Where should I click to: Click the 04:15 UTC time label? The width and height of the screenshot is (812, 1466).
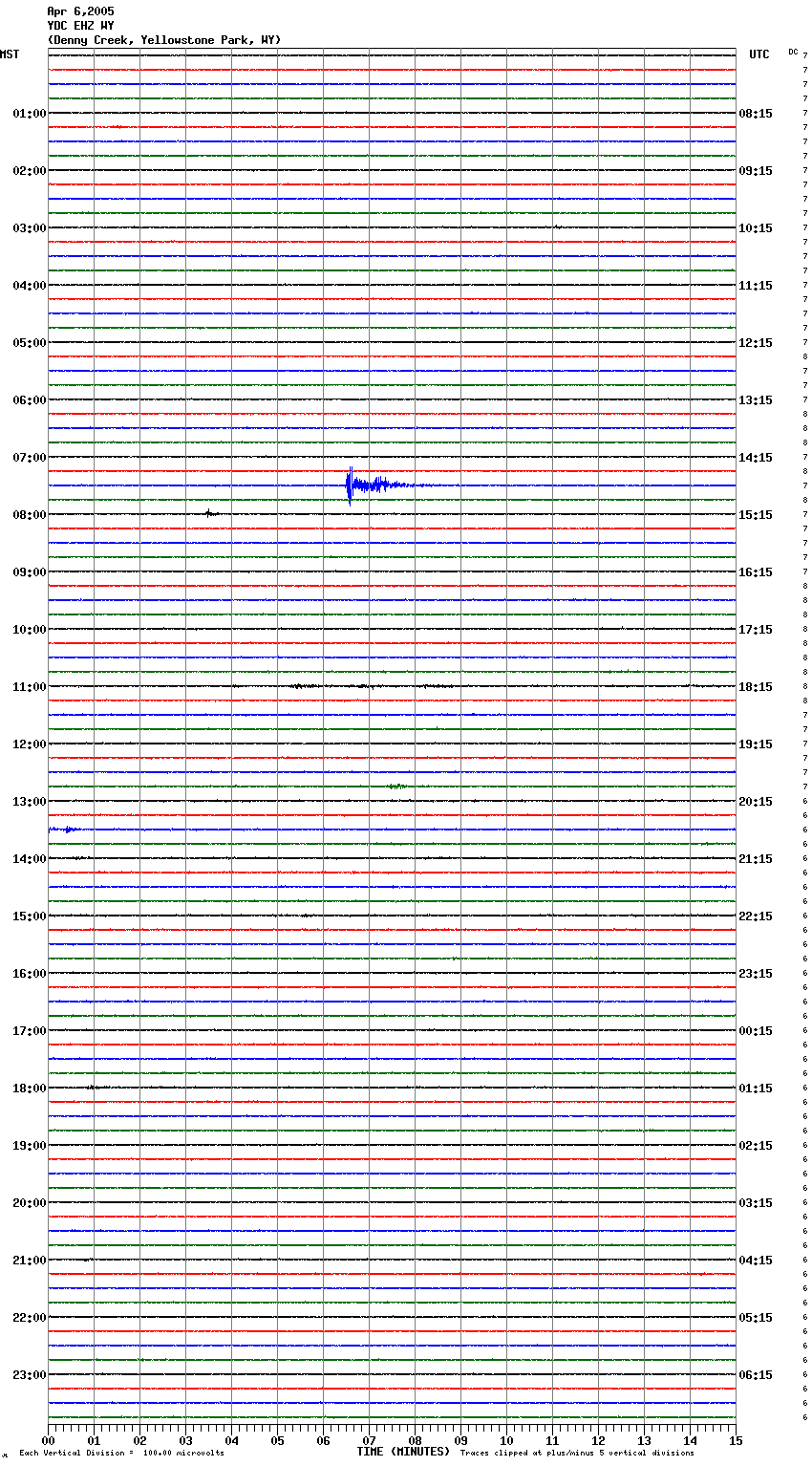pos(756,1261)
